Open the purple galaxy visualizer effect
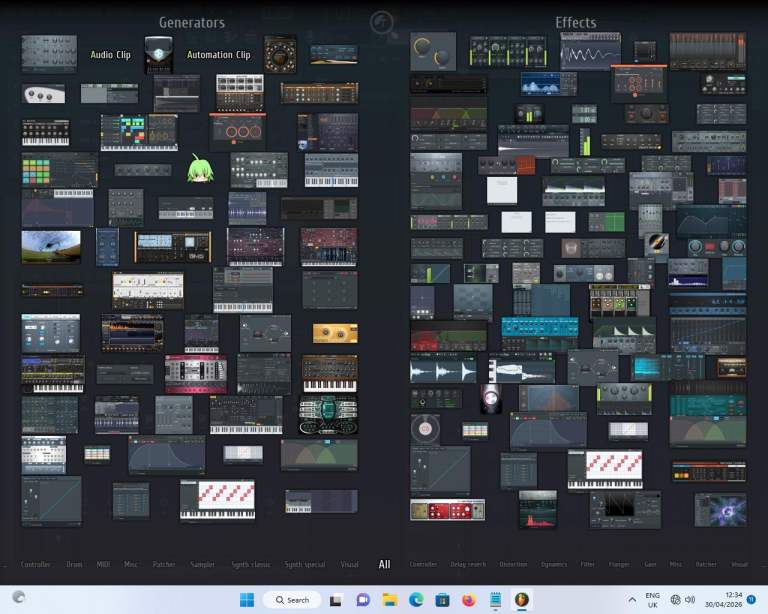The width and height of the screenshot is (768, 614). point(721,509)
